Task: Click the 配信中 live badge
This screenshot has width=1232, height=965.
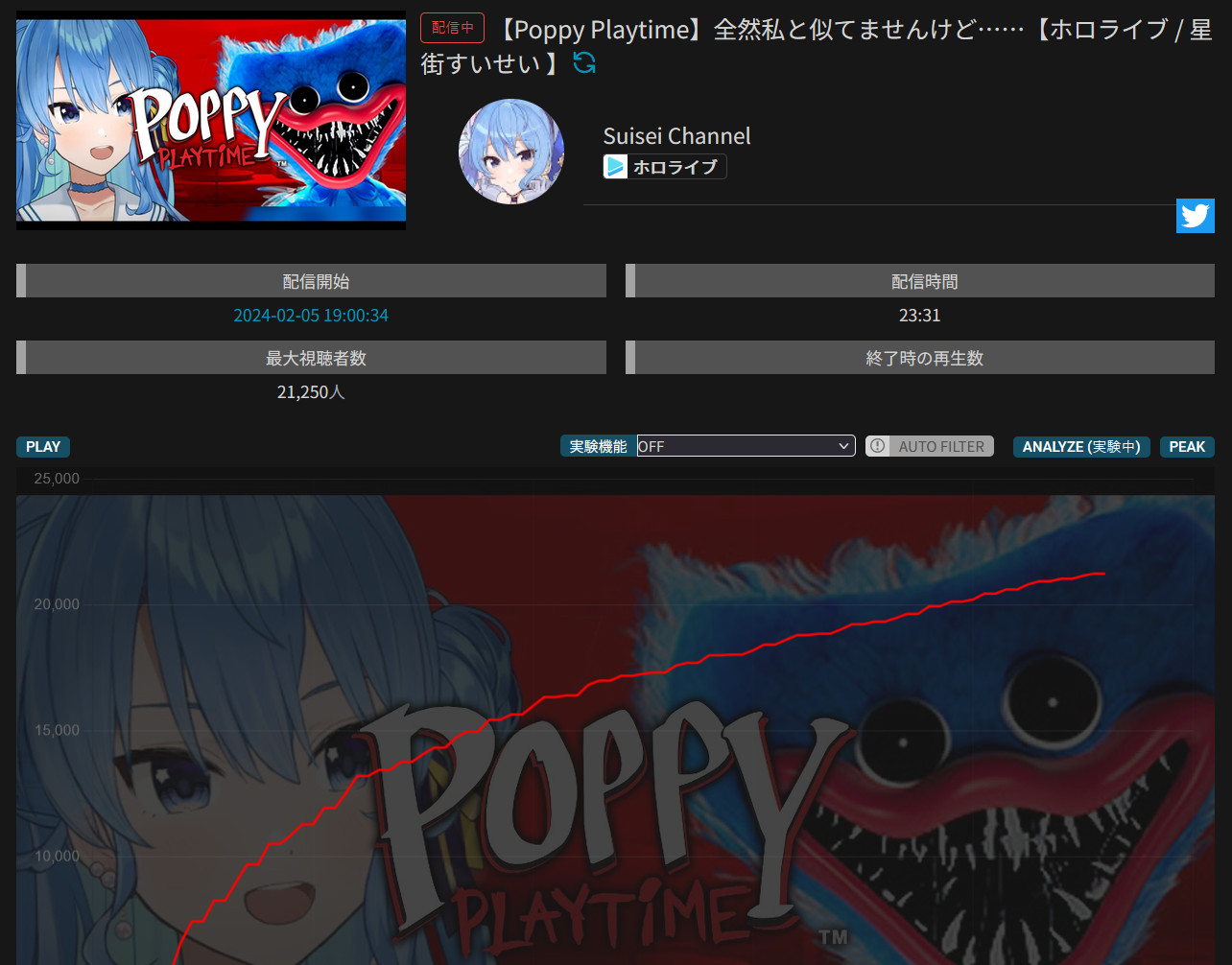Action: 452,28
